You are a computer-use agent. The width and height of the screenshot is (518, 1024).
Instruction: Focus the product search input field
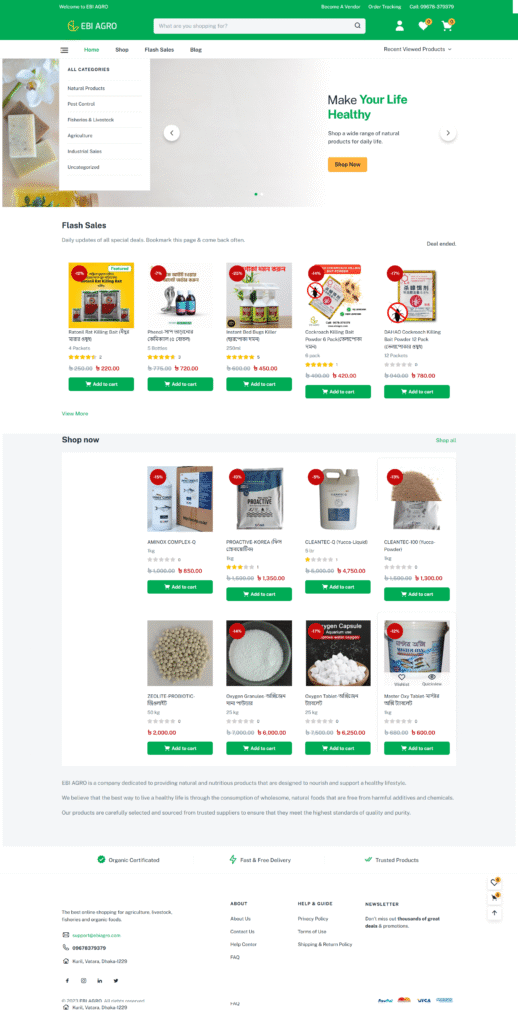[x=253, y=26]
